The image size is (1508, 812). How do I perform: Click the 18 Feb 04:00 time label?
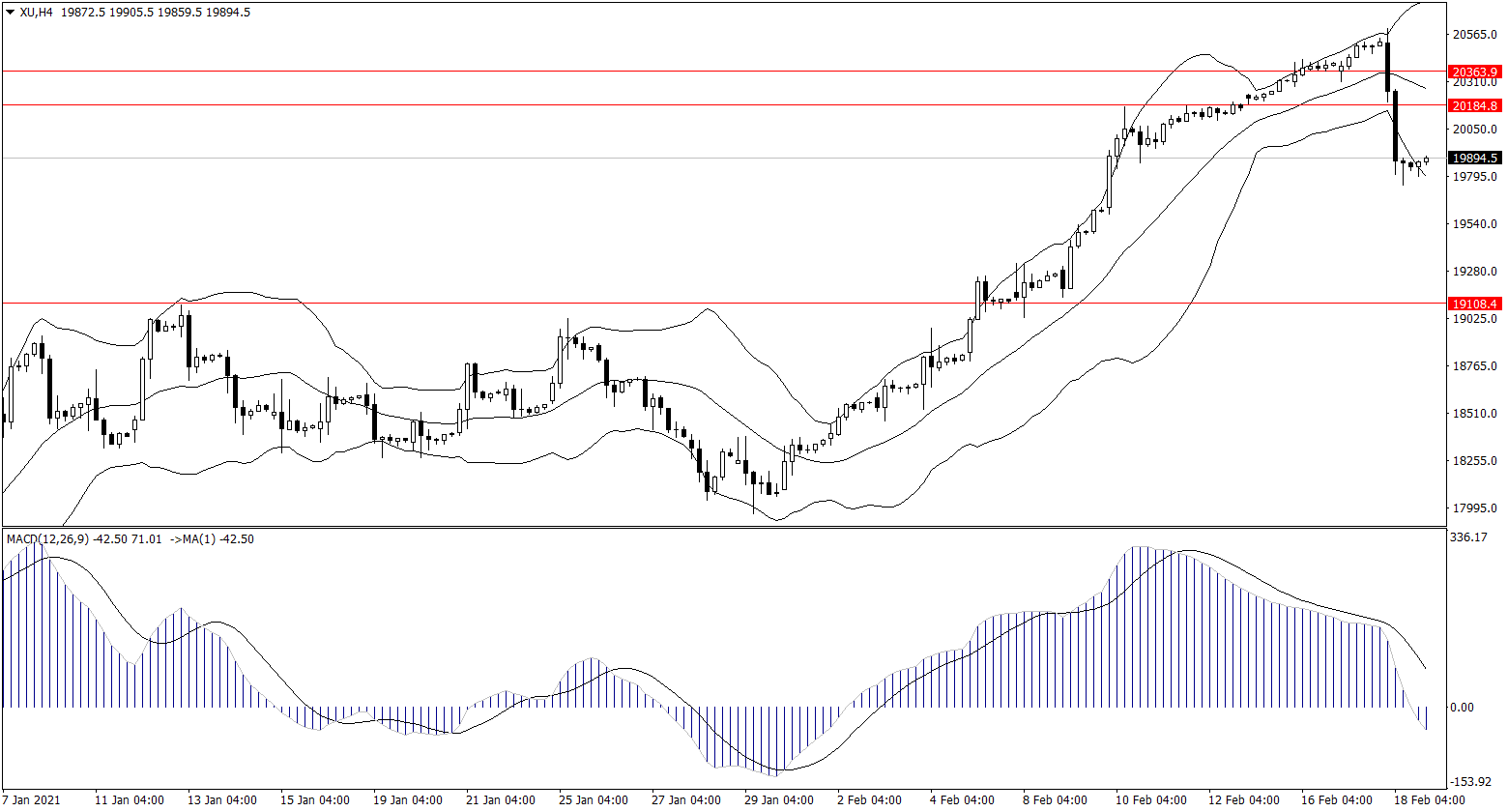pos(1433,800)
